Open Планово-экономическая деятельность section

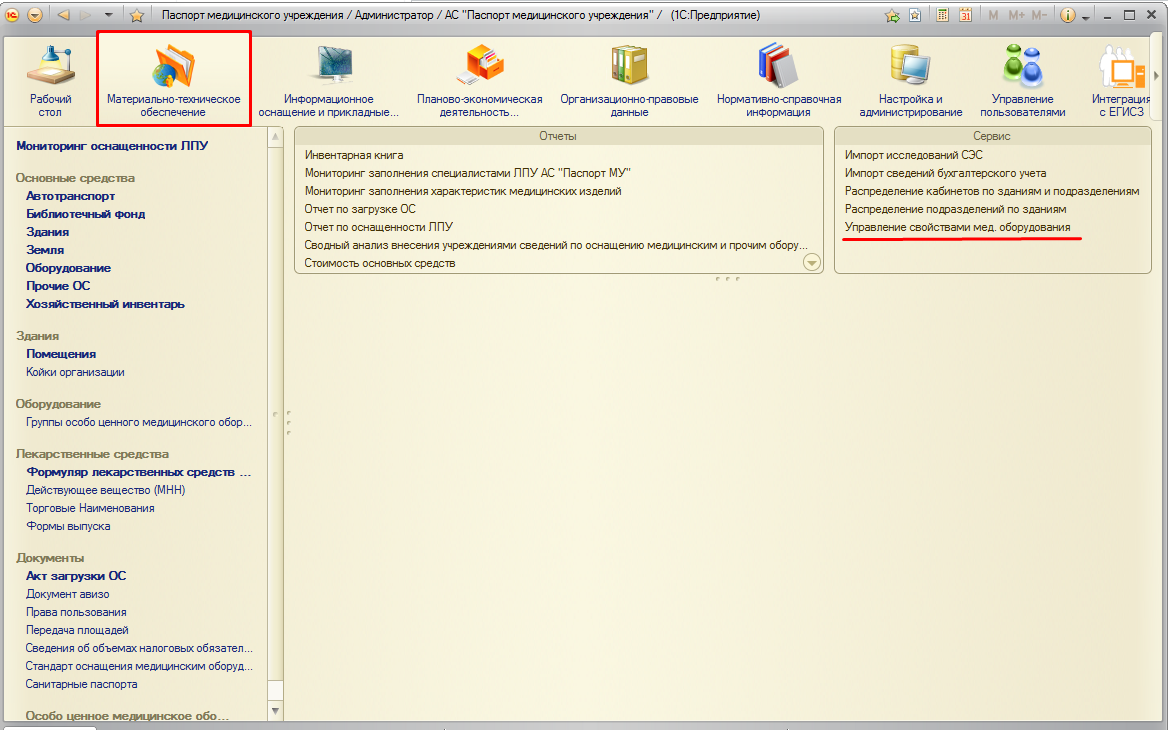pos(479,78)
